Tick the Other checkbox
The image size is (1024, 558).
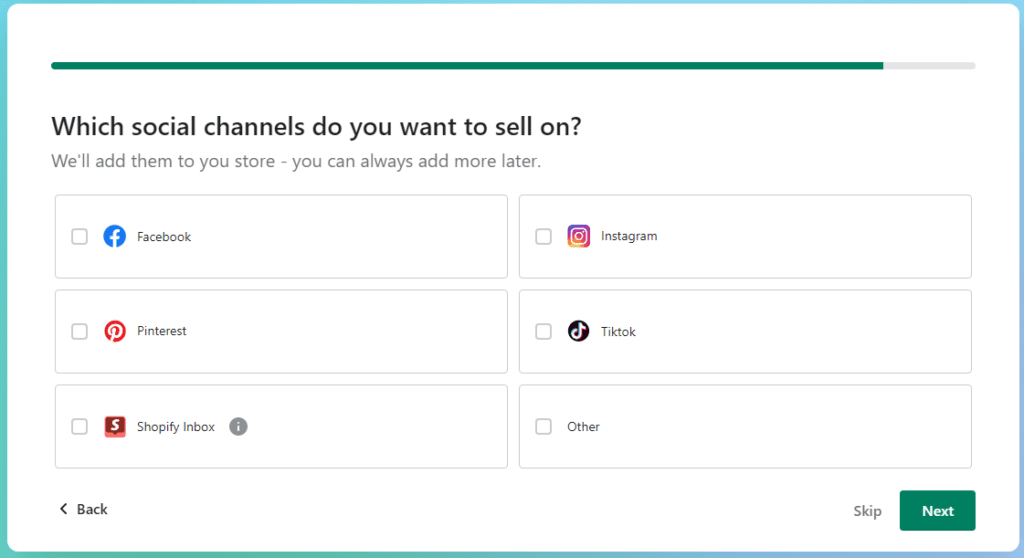pyautogui.click(x=543, y=427)
